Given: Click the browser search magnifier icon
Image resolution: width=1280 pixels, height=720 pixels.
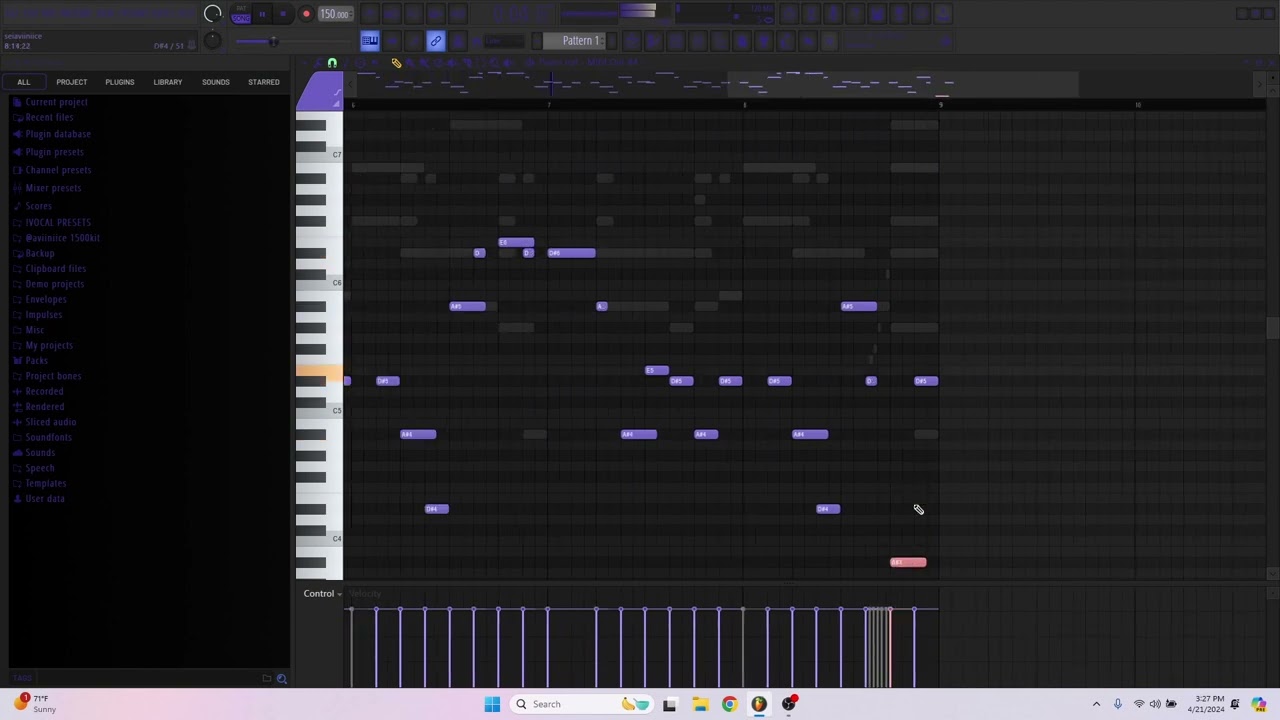Looking at the screenshot, I should (281, 679).
